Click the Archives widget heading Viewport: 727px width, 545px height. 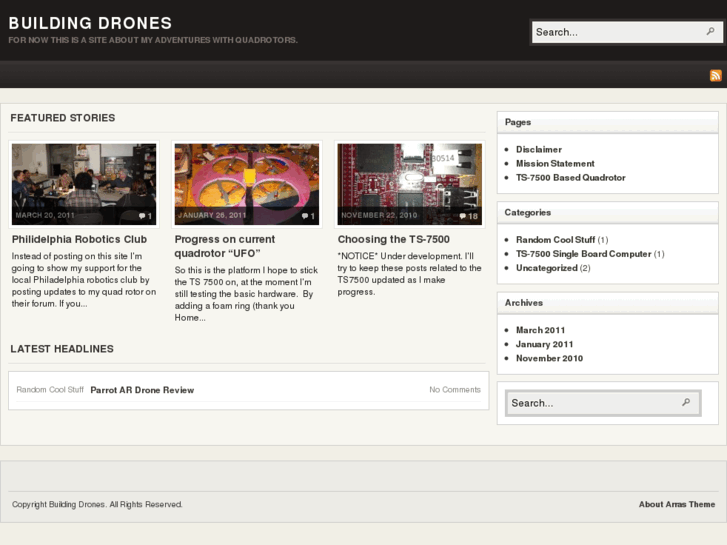click(523, 302)
